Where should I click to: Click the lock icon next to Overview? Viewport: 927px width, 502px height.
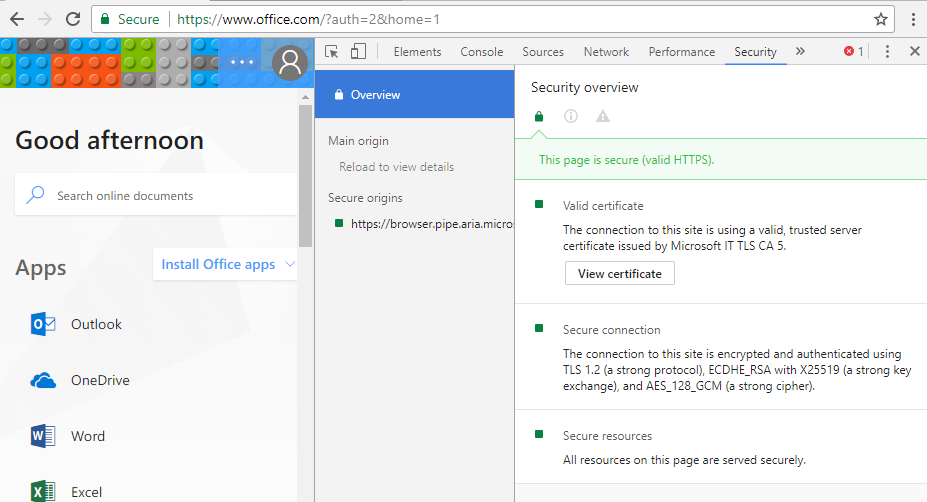[339, 95]
